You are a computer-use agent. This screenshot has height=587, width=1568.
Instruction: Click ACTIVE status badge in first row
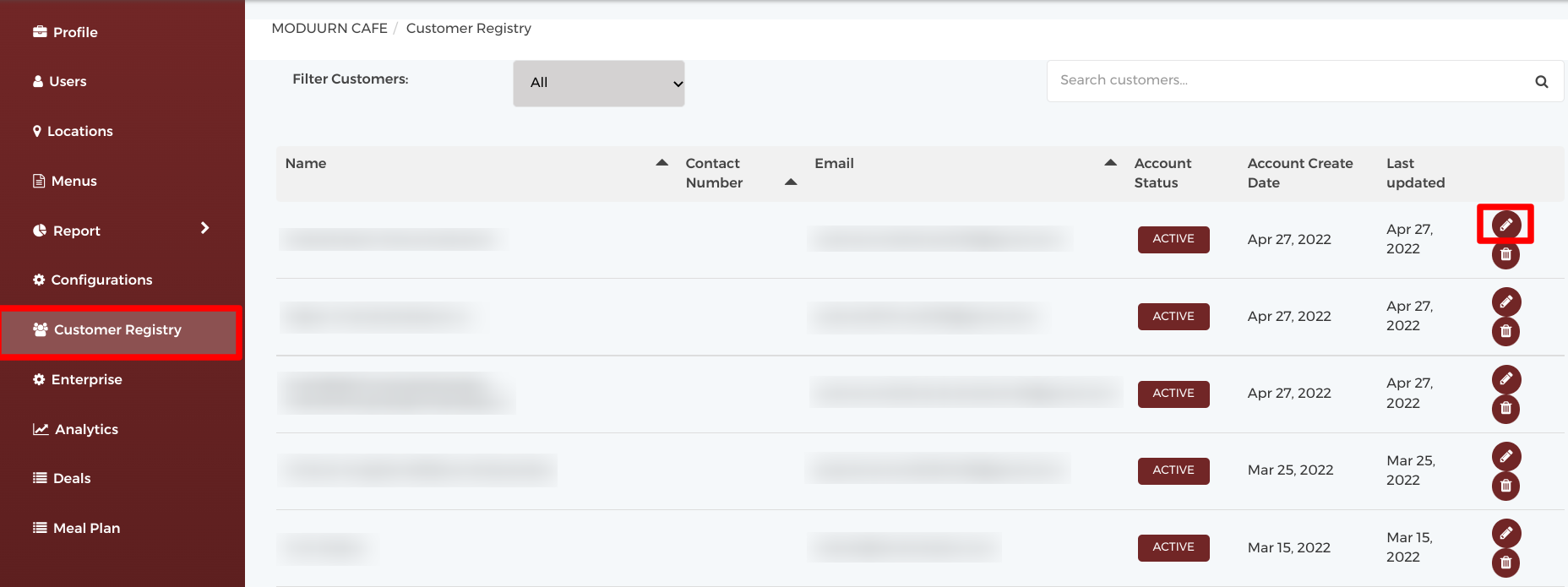[1173, 239]
